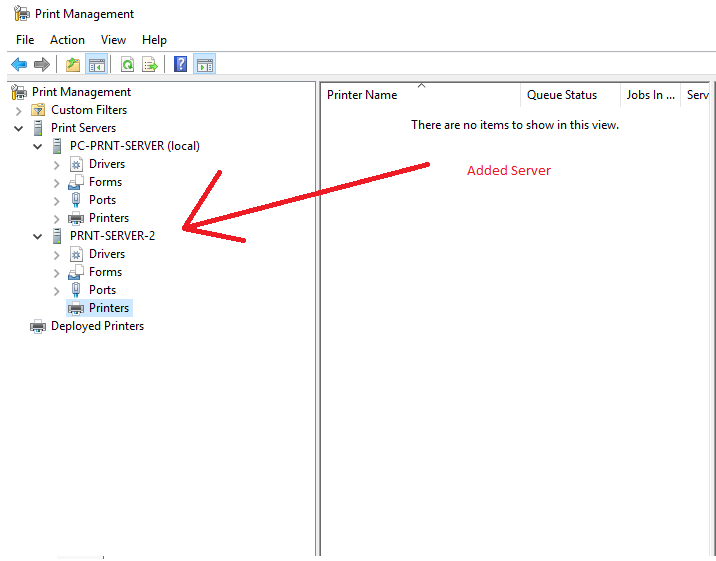Click Print Management title bar app icon
Image resolution: width=716 pixels, height=561 pixels.
tap(21, 14)
